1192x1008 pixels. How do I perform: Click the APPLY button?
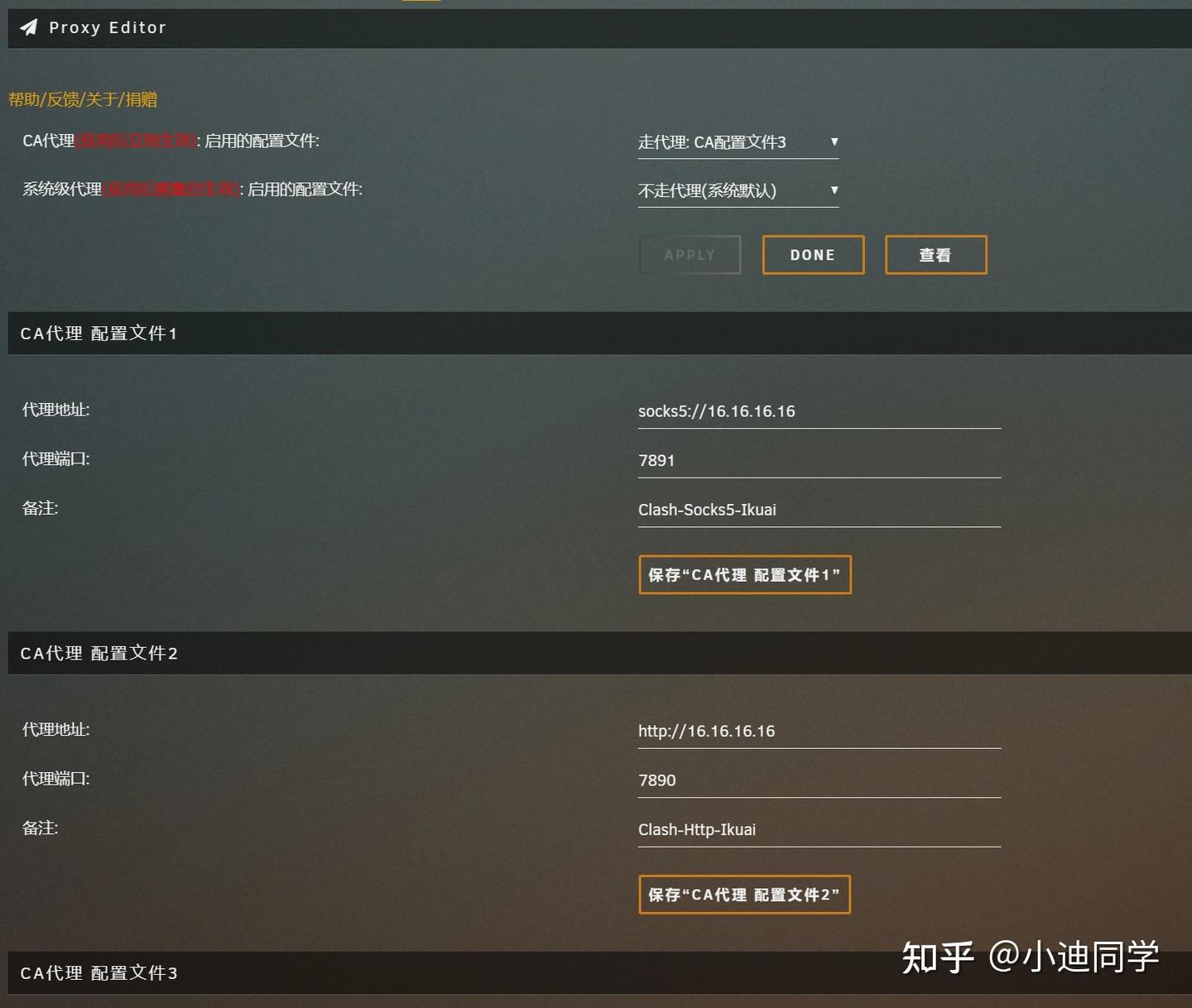(690, 255)
